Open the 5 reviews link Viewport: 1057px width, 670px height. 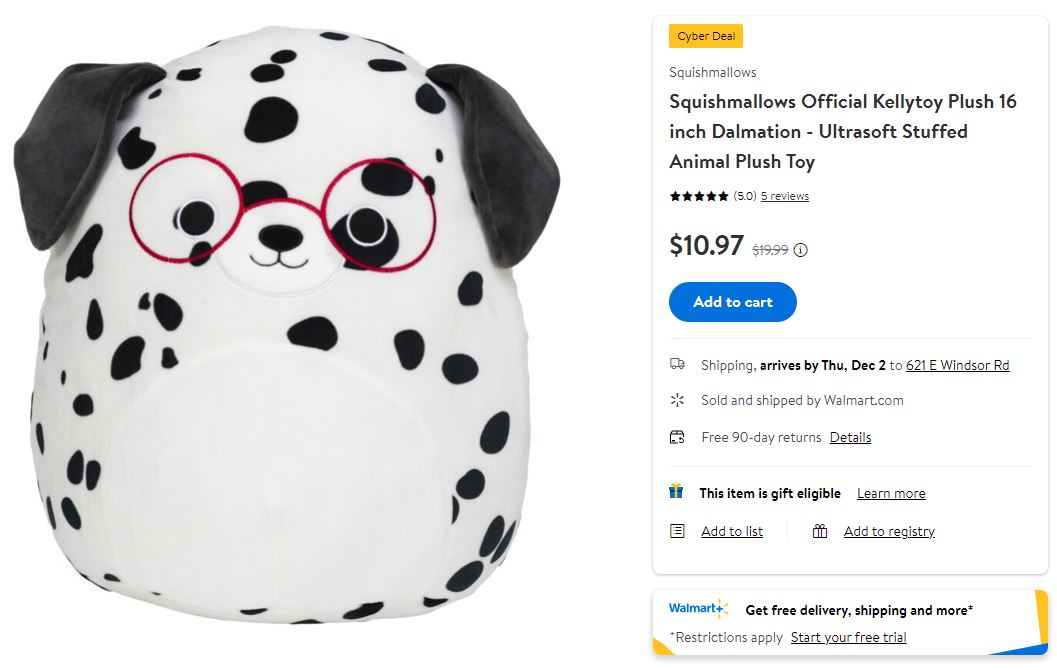(x=784, y=196)
